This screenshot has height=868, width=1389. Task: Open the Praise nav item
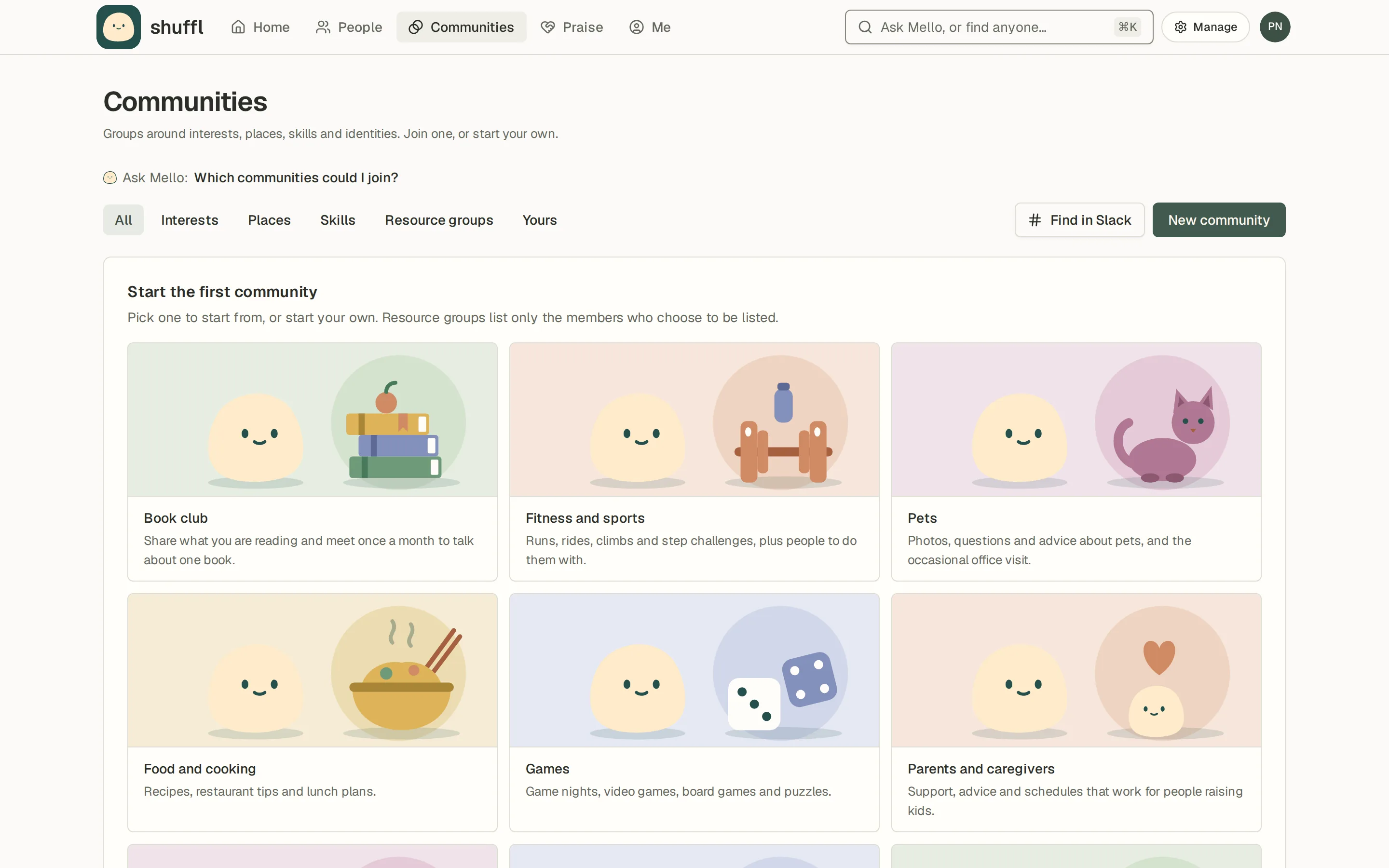pos(572,27)
